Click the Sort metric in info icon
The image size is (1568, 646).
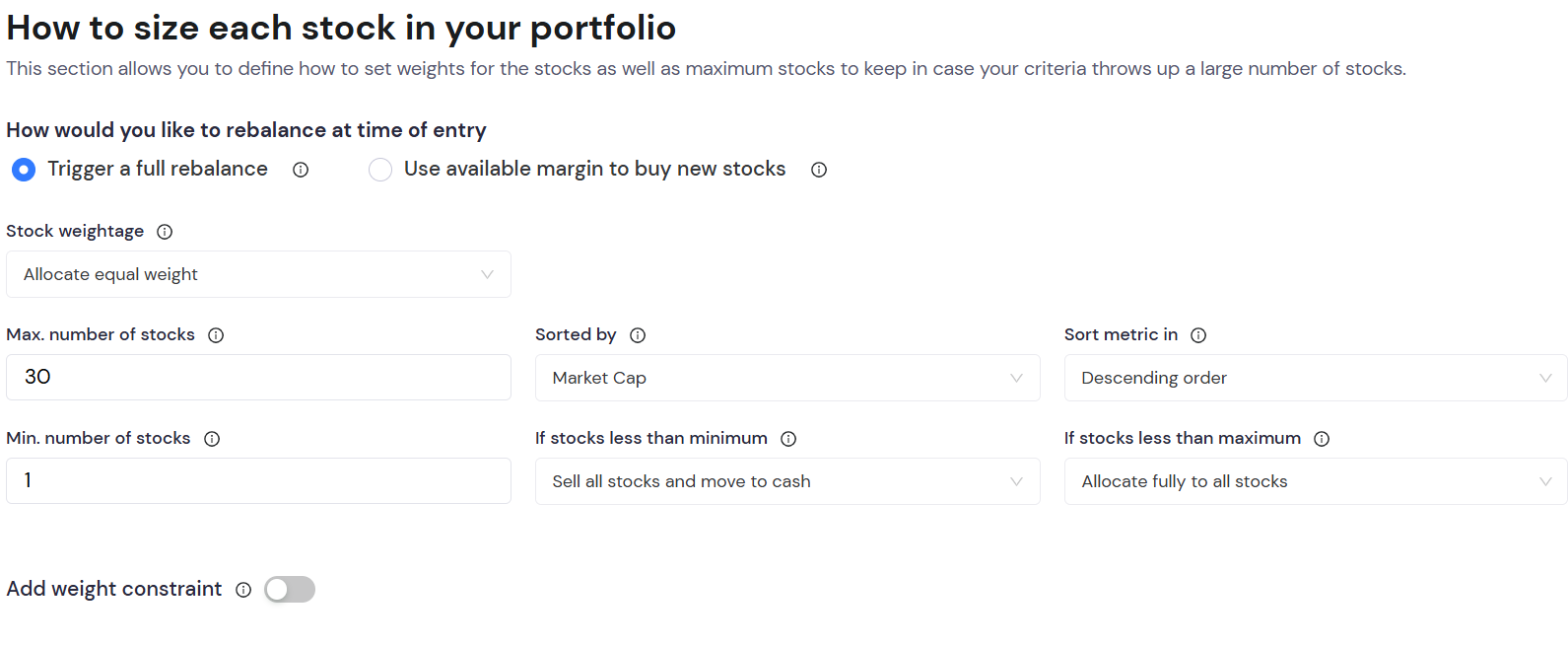pyautogui.click(x=1198, y=335)
